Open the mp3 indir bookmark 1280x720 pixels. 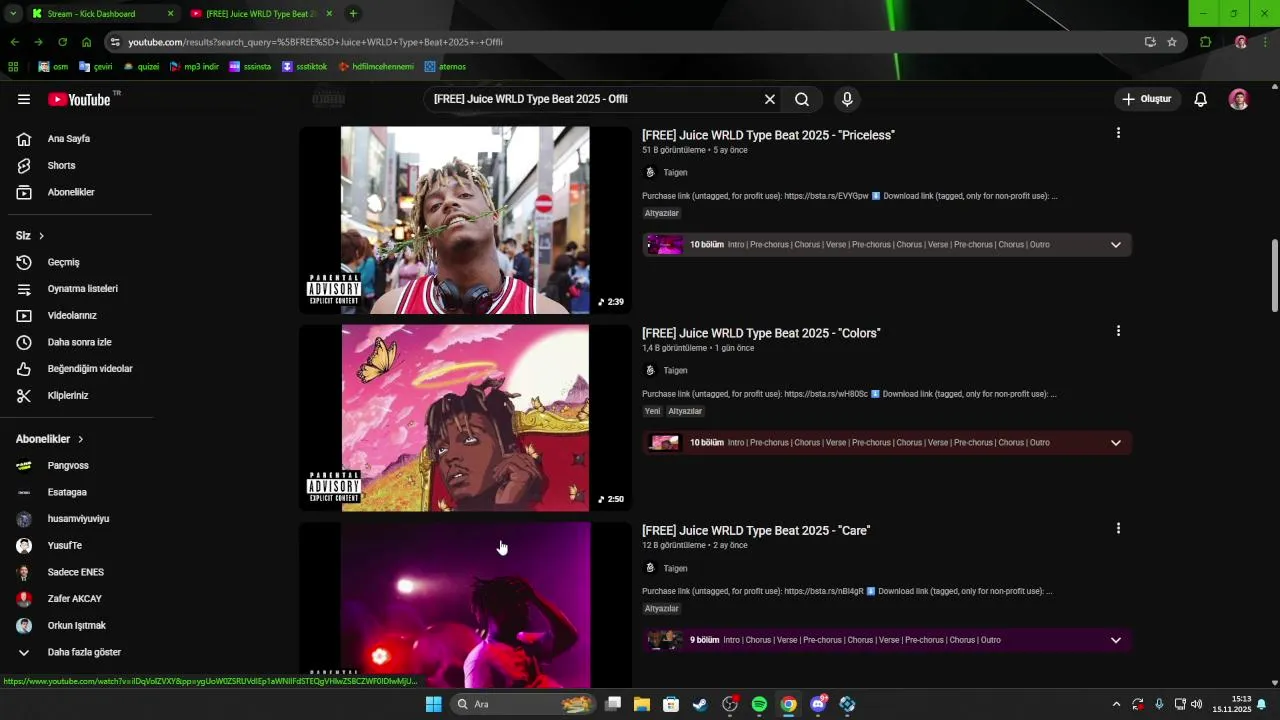(195, 67)
